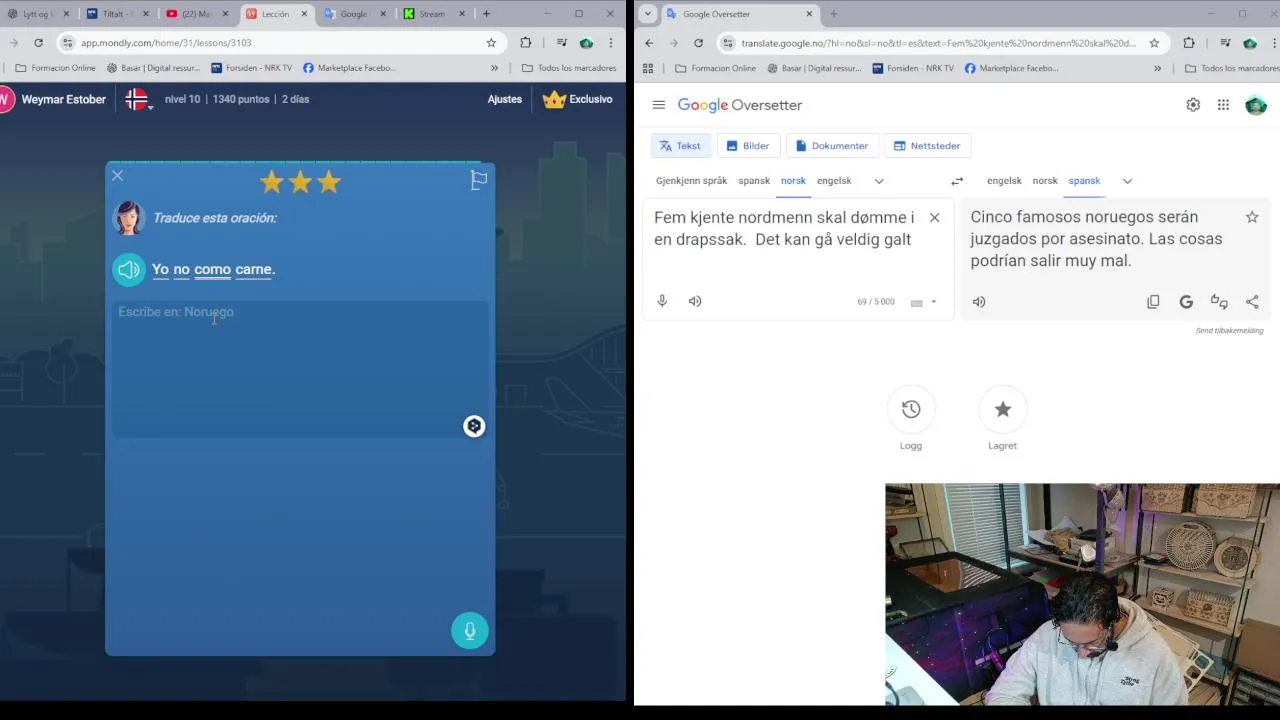Open 'Formacion Online' bookmark in left window
The height and width of the screenshot is (720, 1280).
[56, 68]
